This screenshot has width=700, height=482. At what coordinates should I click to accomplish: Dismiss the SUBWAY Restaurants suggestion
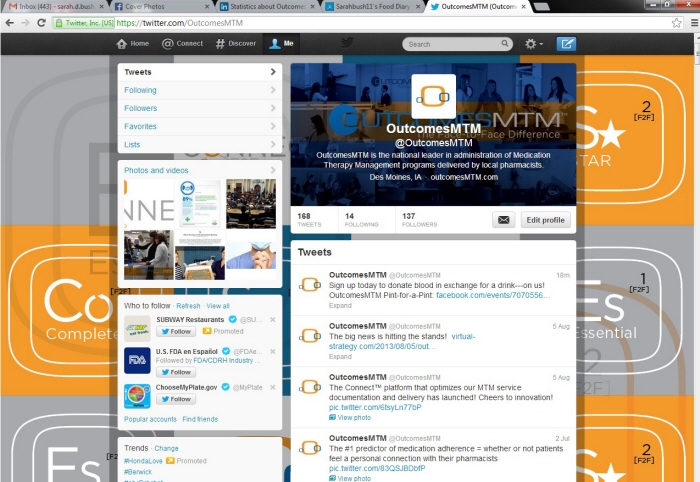tap(274, 320)
